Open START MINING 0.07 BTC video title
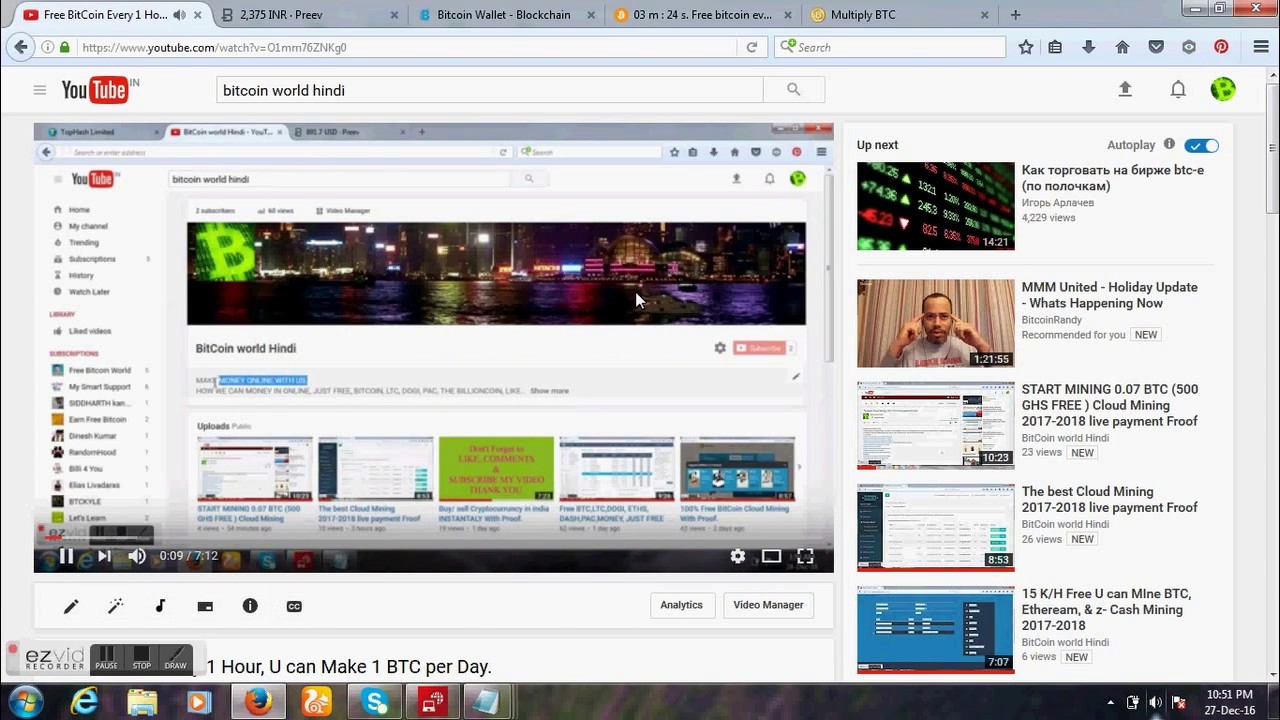This screenshot has width=1280, height=720. [x=1109, y=405]
